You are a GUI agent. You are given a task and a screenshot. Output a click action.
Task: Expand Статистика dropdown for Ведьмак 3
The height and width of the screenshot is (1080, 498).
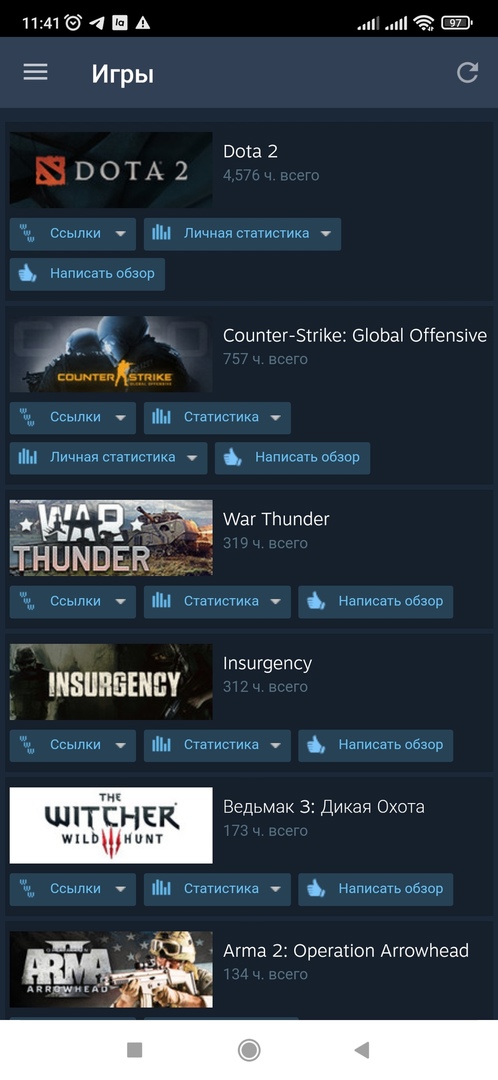[217, 889]
